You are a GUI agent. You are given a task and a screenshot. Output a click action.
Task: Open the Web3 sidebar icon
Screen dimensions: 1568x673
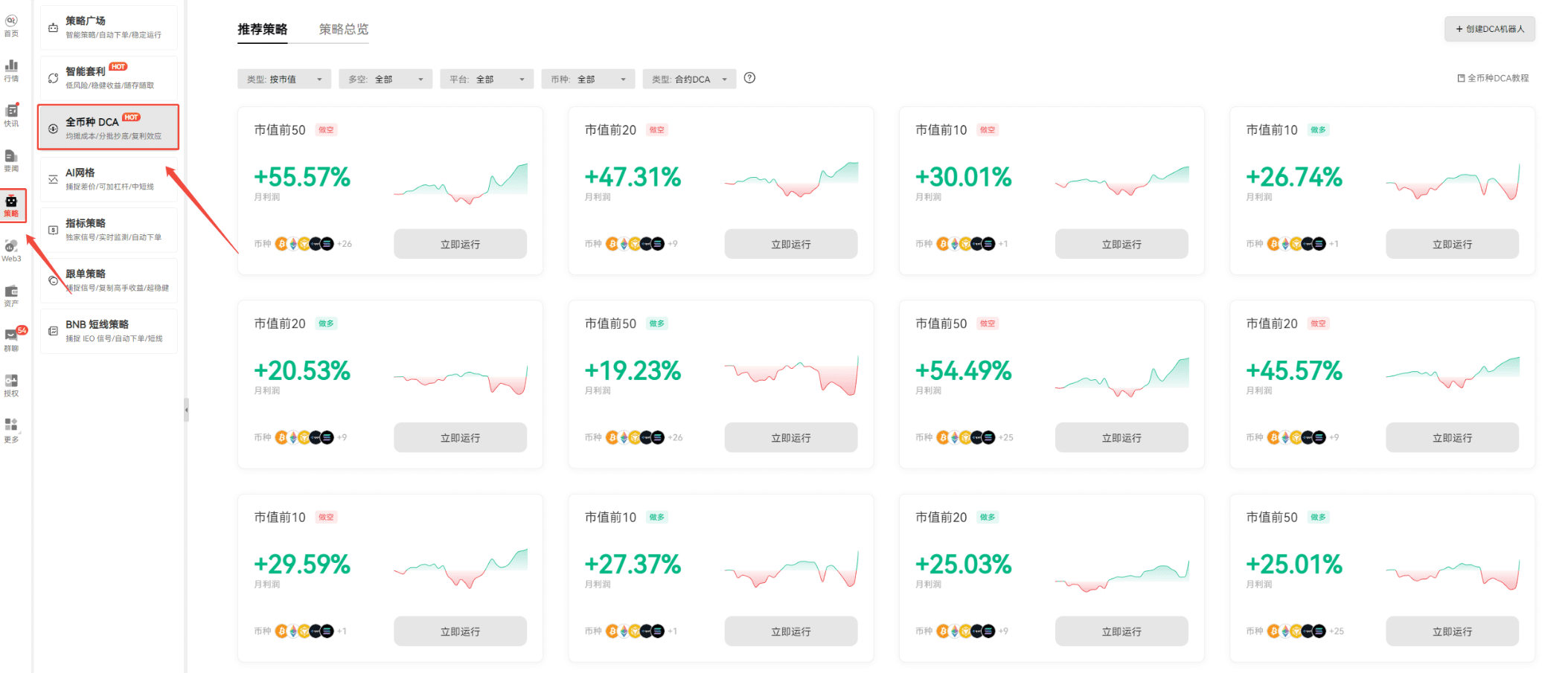coord(11,251)
